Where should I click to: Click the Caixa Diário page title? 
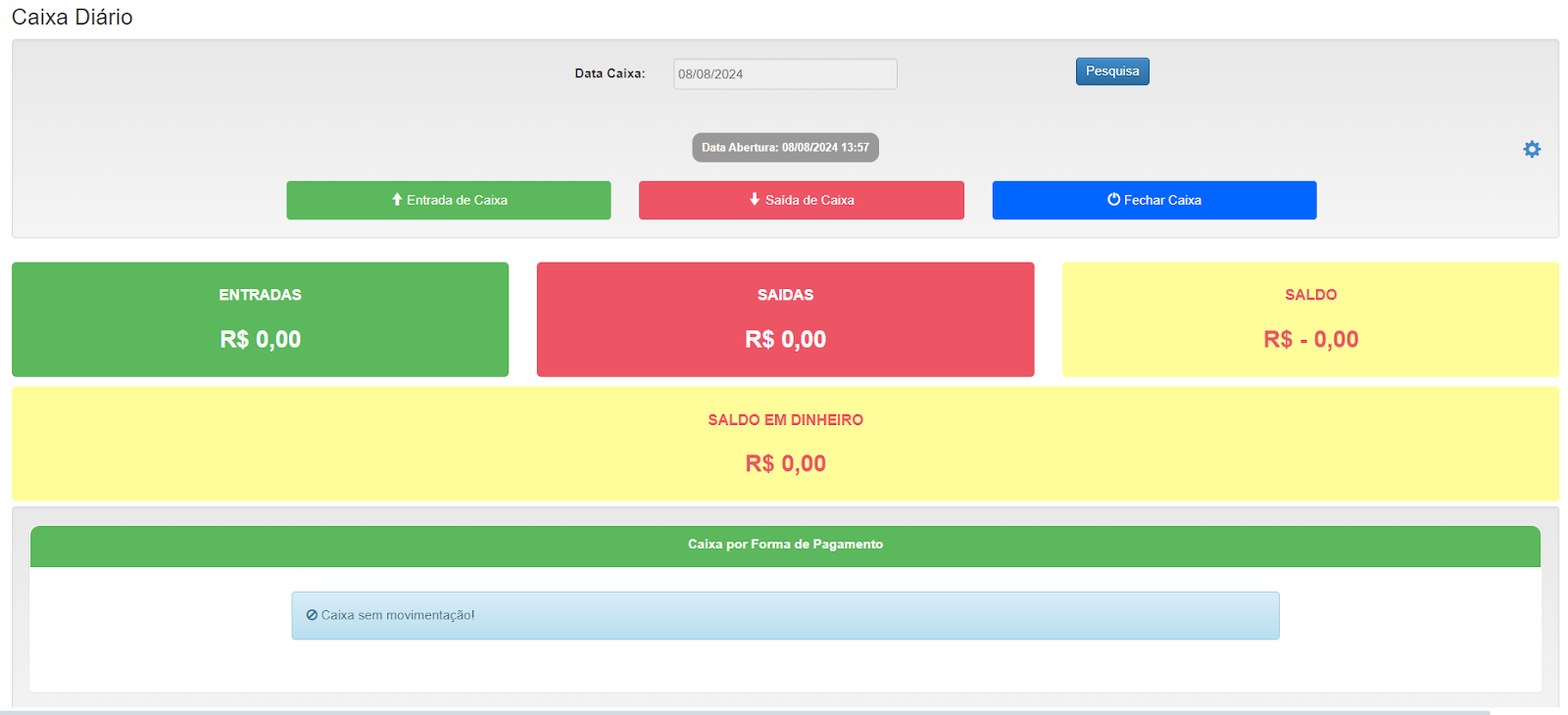coord(73,17)
